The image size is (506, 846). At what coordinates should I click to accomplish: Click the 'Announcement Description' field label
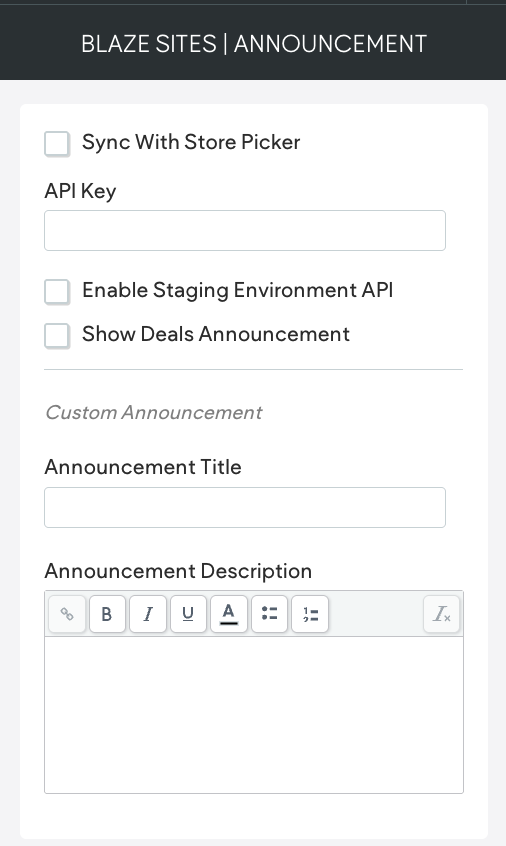[178, 571]
